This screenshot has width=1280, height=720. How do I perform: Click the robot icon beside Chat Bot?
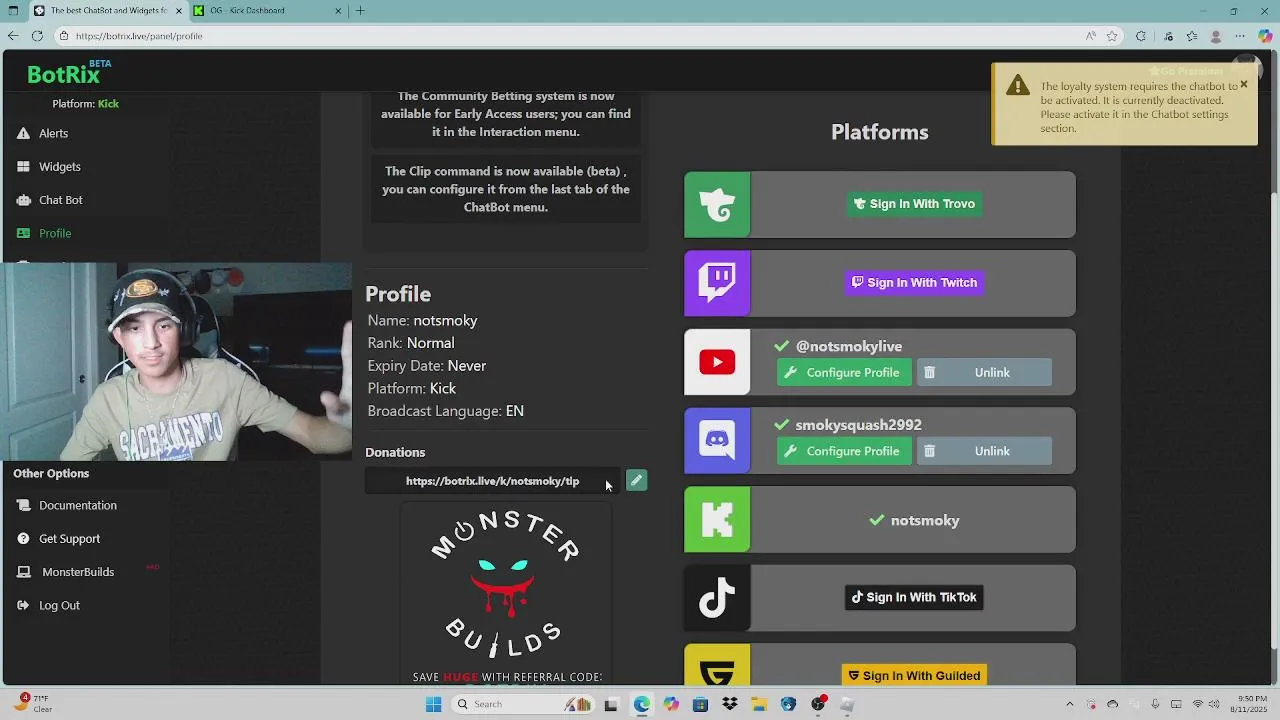[23, 200]
